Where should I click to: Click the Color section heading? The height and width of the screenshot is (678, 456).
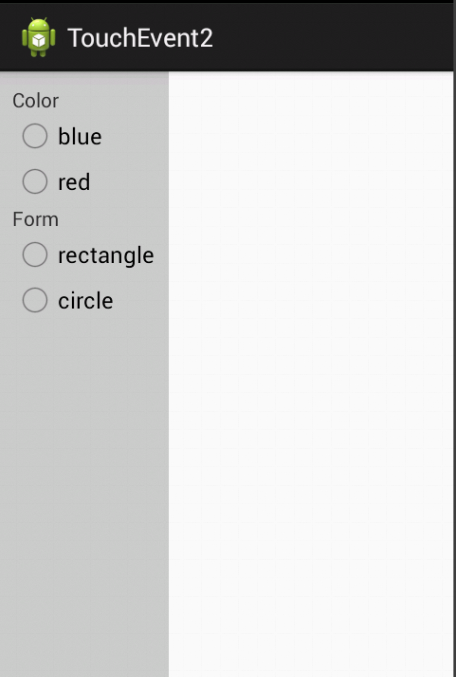35,101
